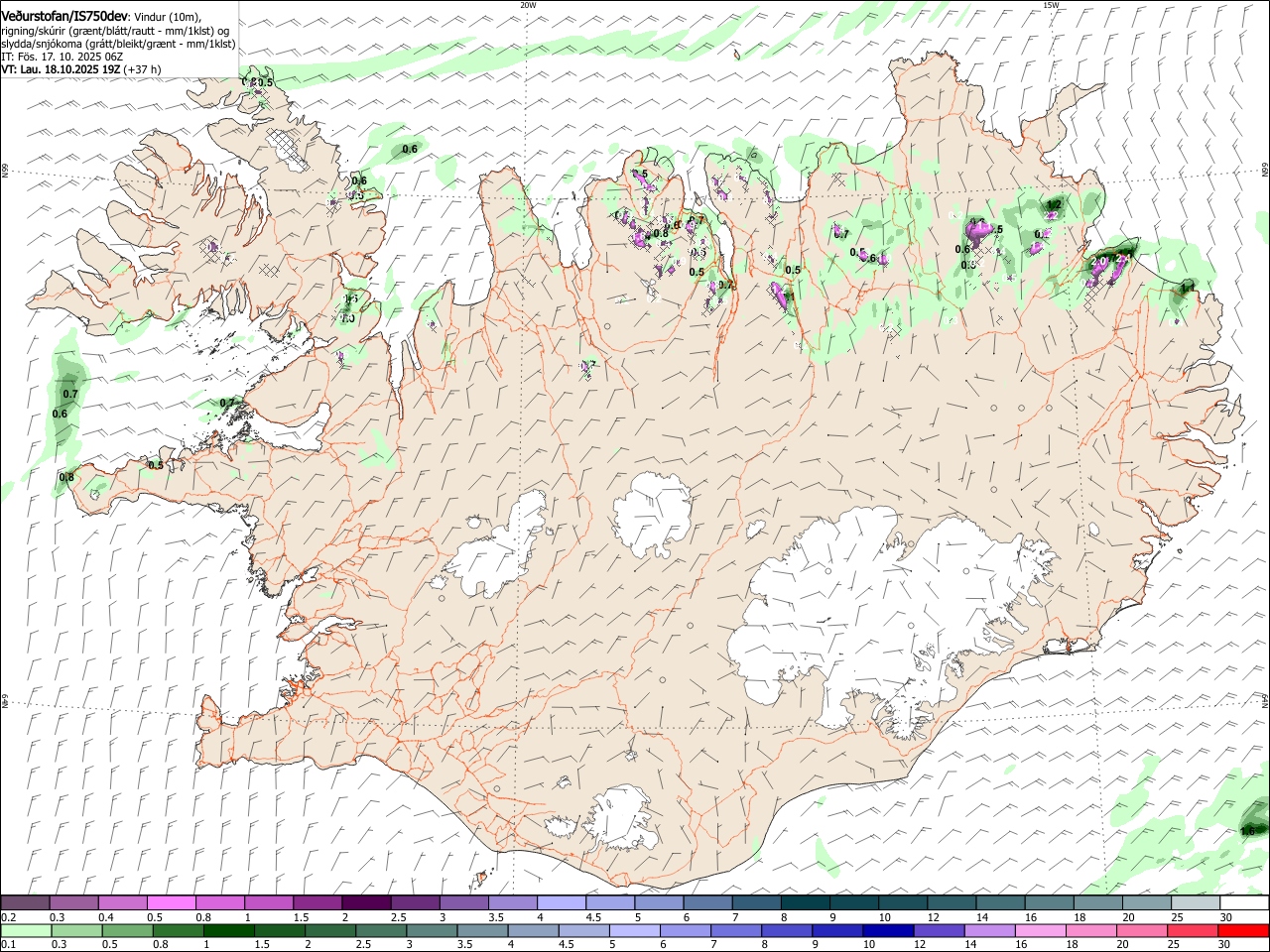Screen dimensions: 1270x952
Task: Select the rain scale 14 light purple swatch
Action: [988, 930]
